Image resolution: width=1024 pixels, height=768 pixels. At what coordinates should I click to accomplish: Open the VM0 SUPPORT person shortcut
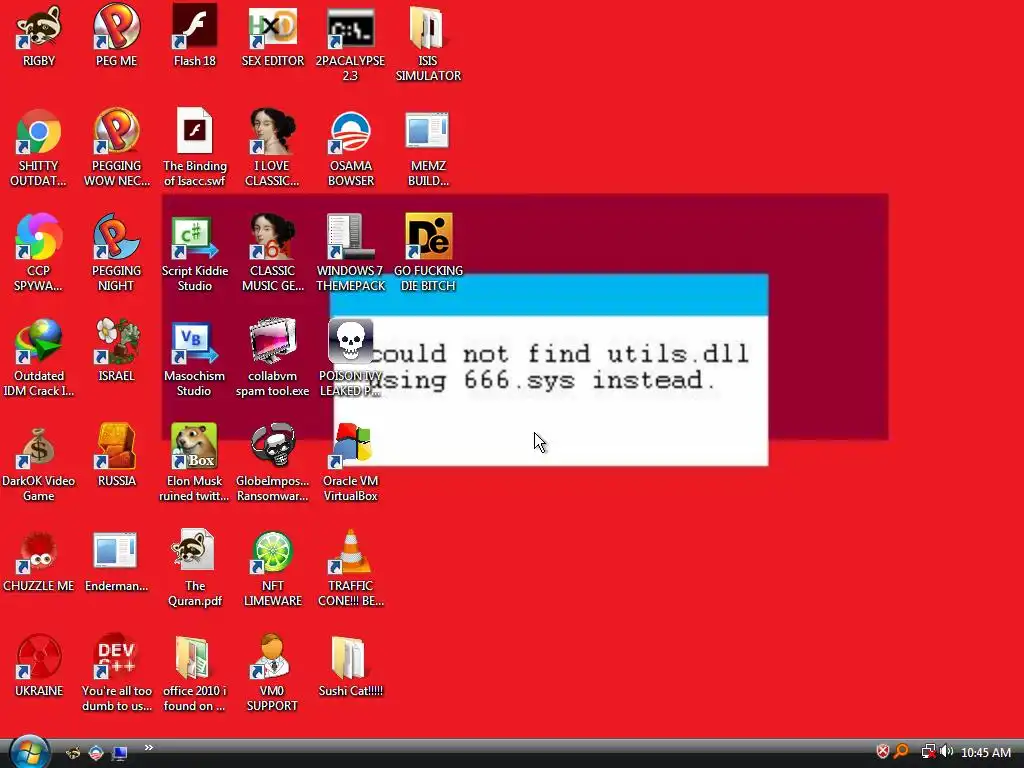point(272,656)
